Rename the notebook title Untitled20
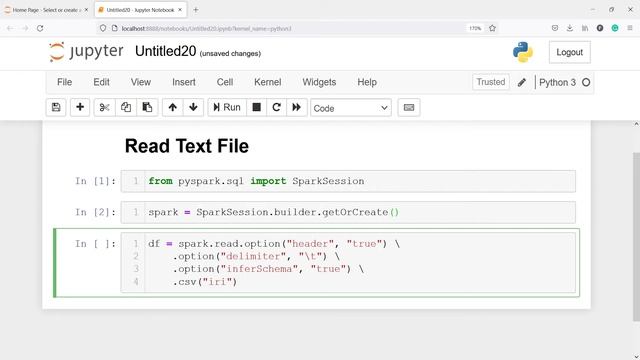The width and height of the screenshot is (640, 360). click(x=165, y=51)
